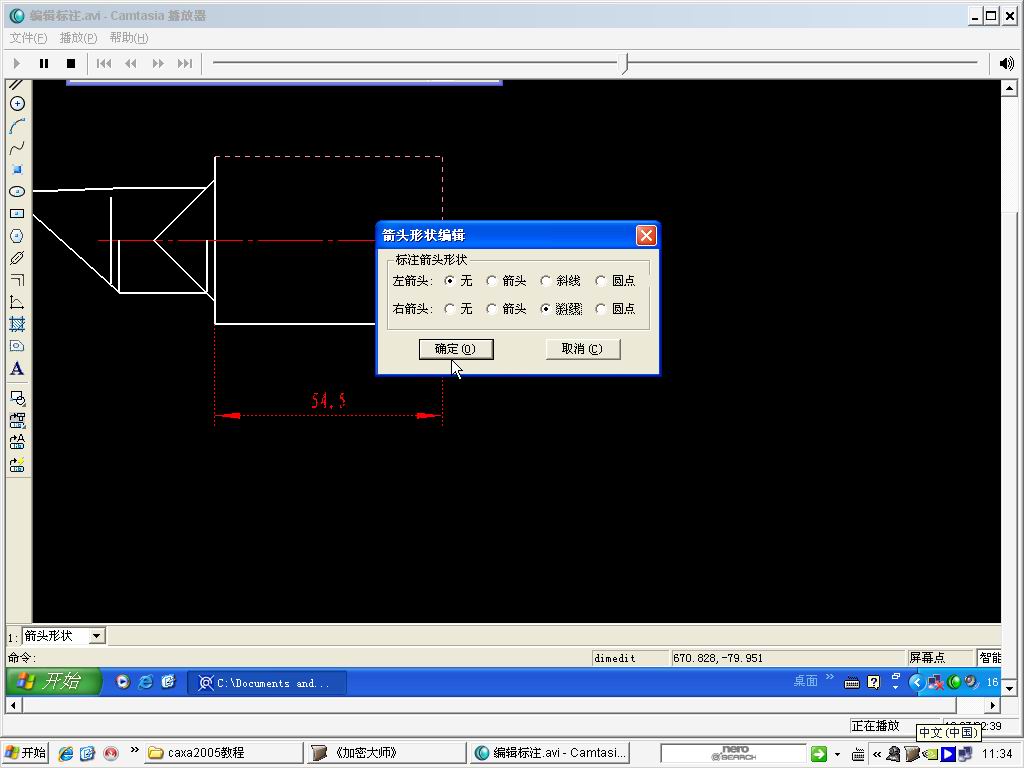Open the 帮助(H) menu
The height and width of the screenshot is (768, 1024).
click(x=129, y=38)
